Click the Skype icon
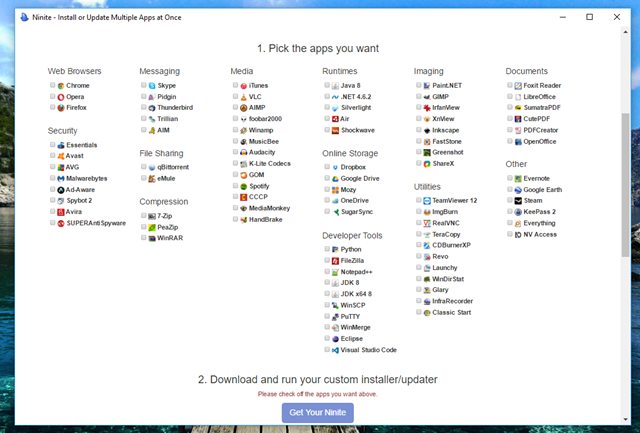 tap(152, 86)
